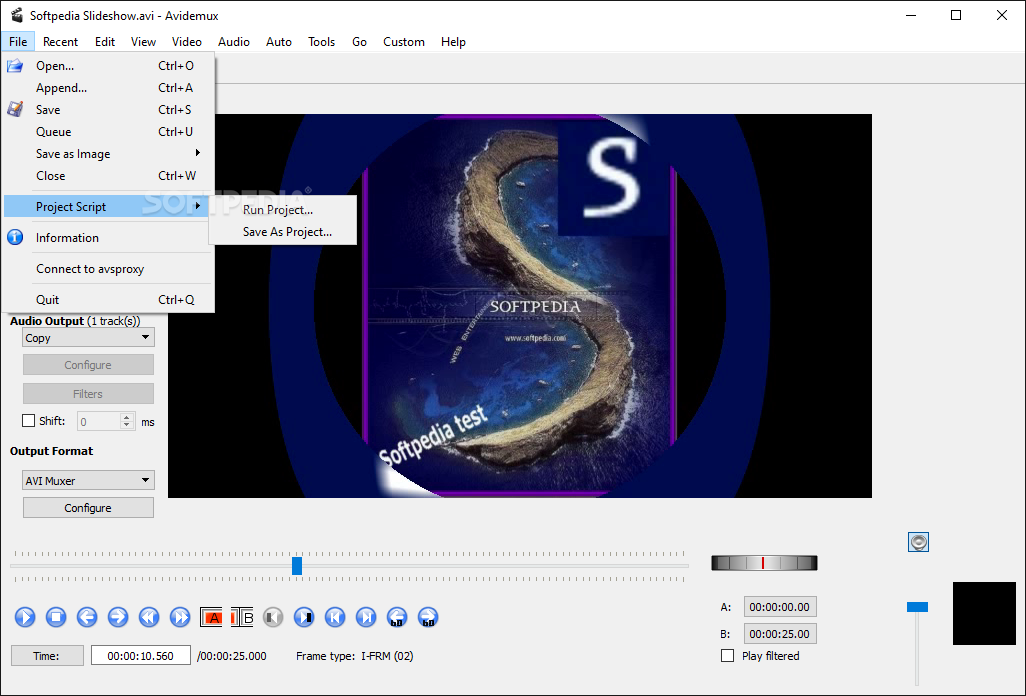The width and height of the screenshot is (1026, 696).
Task: Choose Run Project... from submenu
Action: (x=283, y=210)
